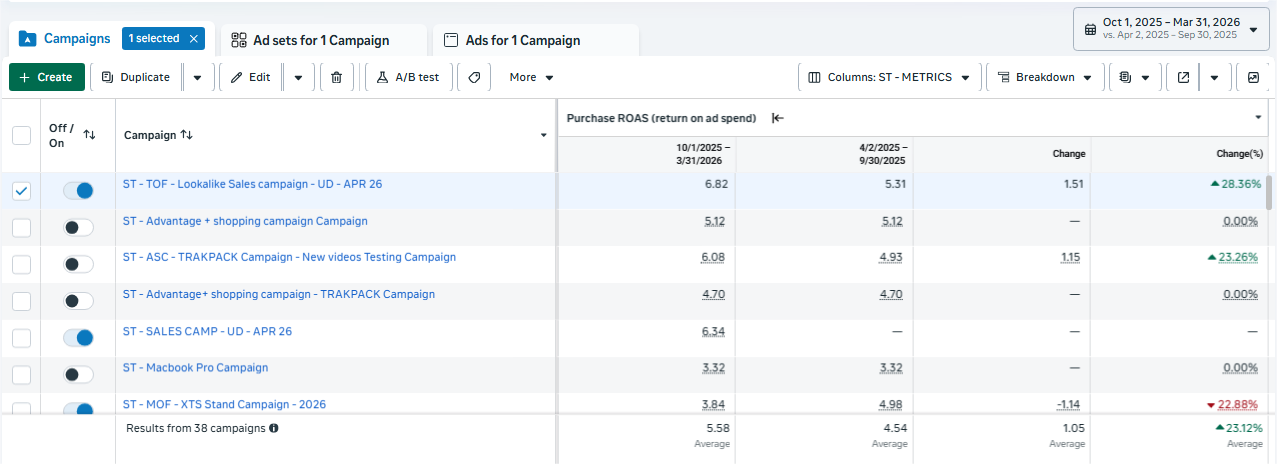Open the Breakdown dropdown
Image resolution: width=1277 pixels, height=464 pixels.
[x=1045, y=77]
